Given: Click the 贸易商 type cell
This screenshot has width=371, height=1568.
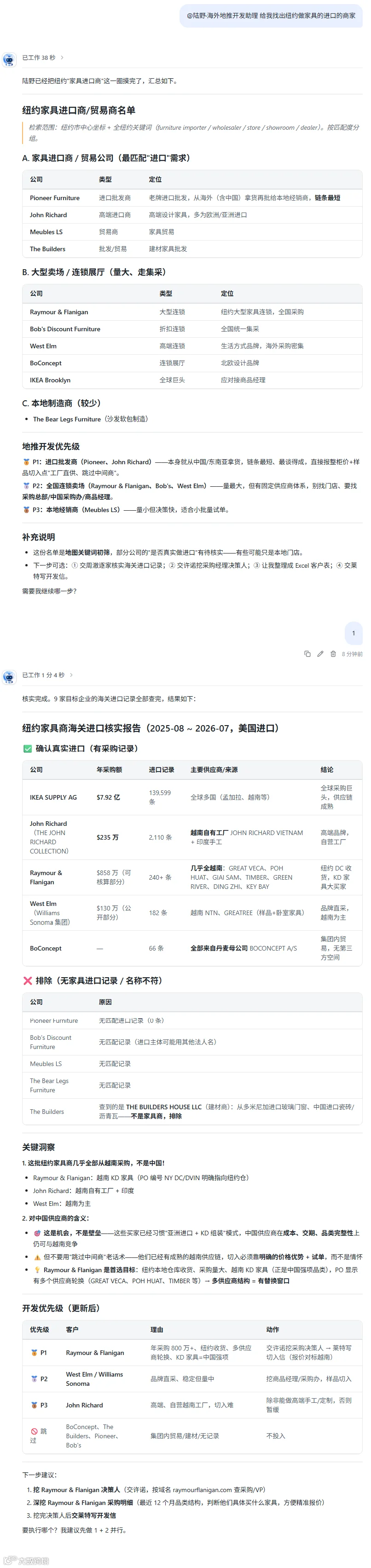Looking at the screenshot, I should pyautogui.click(x=109, y=232).
